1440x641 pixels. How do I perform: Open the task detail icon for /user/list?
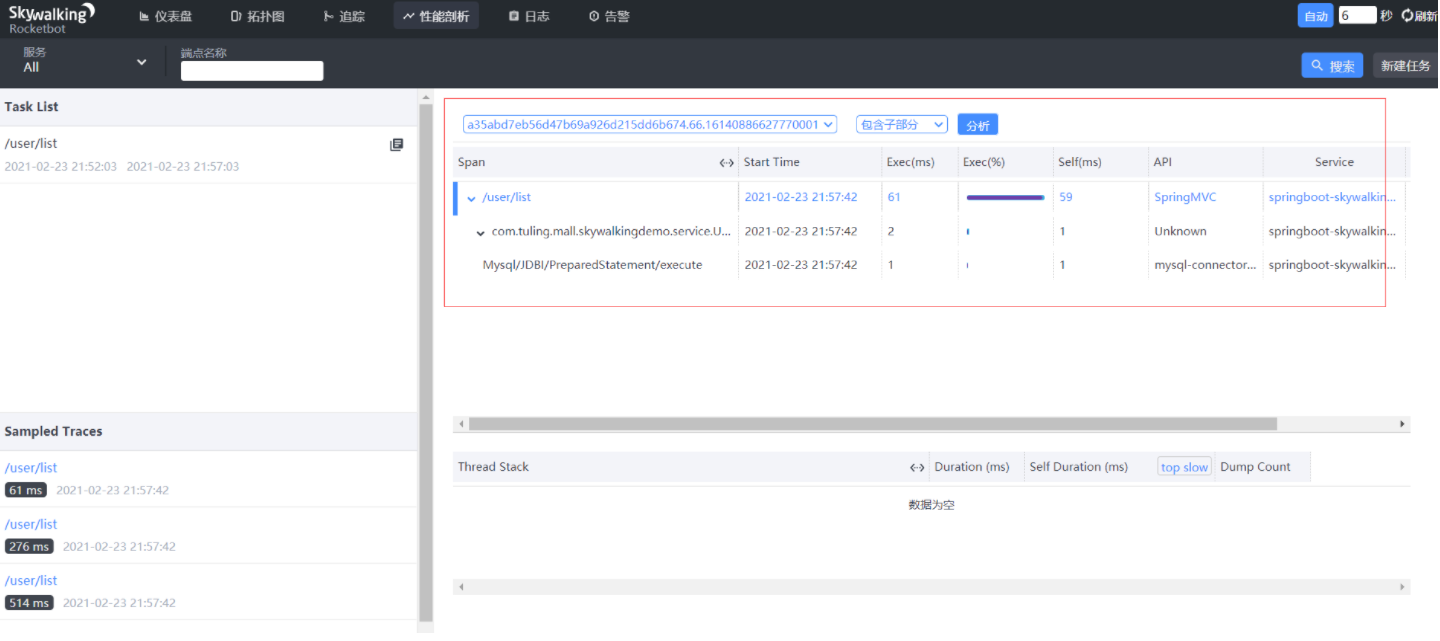pyautogui.click(x=396, y=145)
